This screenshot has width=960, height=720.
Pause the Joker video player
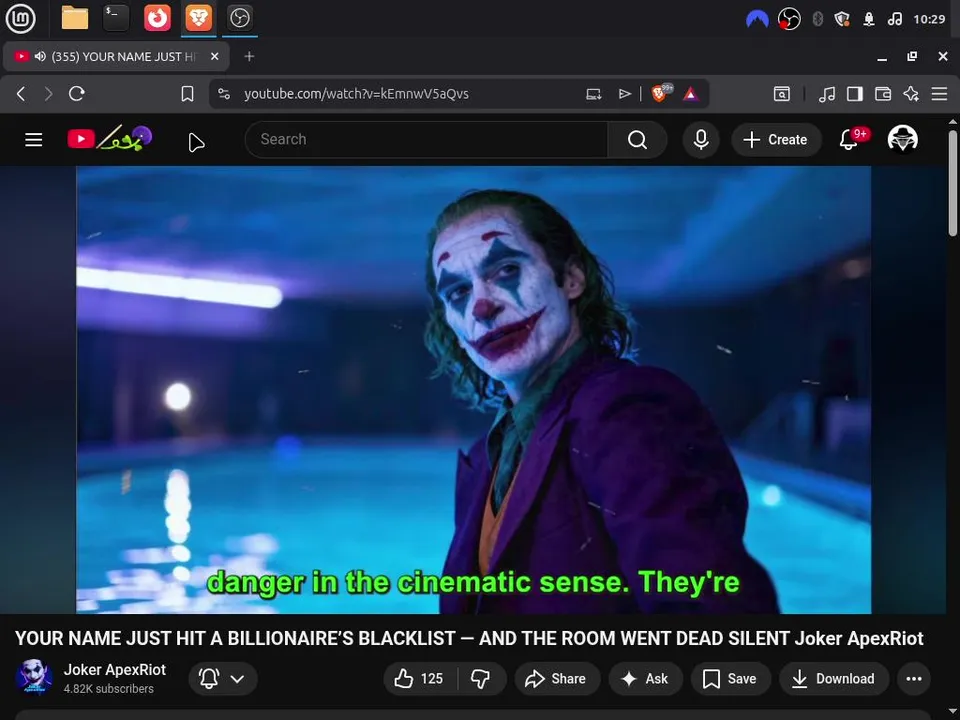[473, 389]
